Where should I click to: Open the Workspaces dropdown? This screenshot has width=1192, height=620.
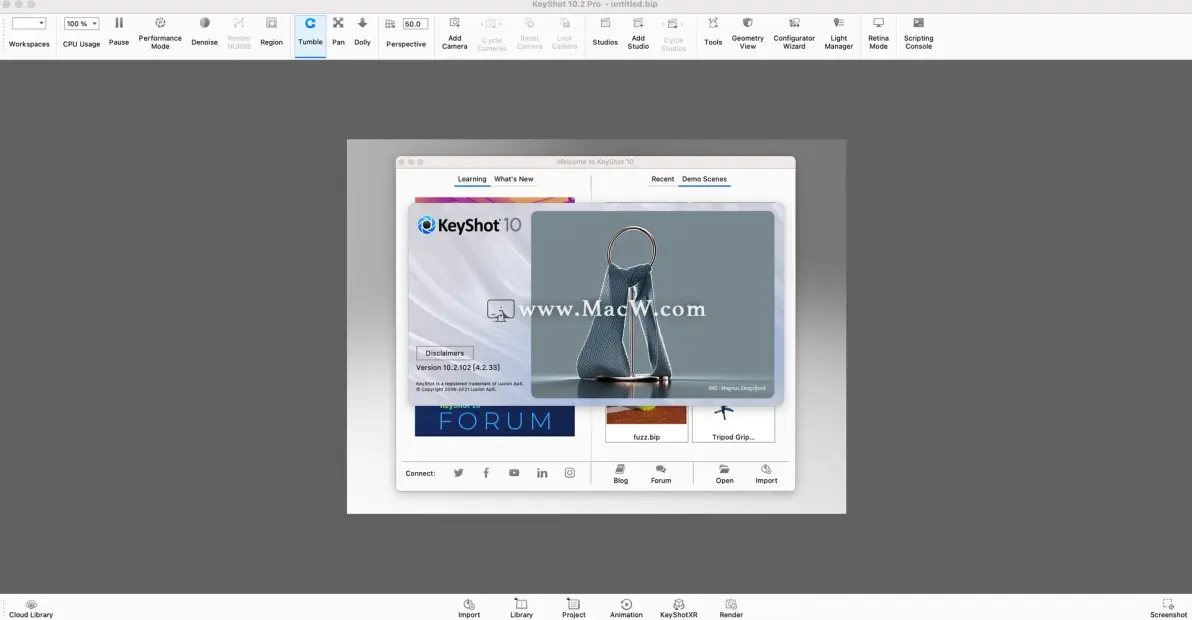point(29,24)
